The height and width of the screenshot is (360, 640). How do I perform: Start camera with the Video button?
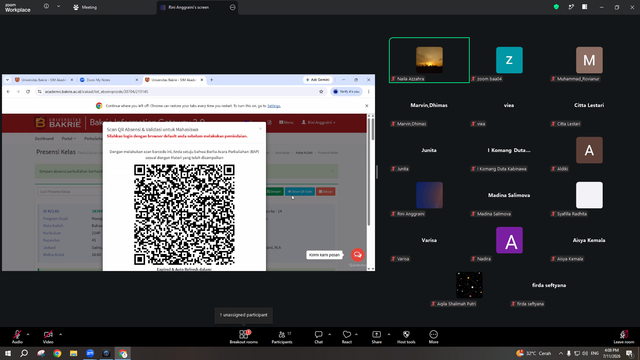click(x=48, y=337)
